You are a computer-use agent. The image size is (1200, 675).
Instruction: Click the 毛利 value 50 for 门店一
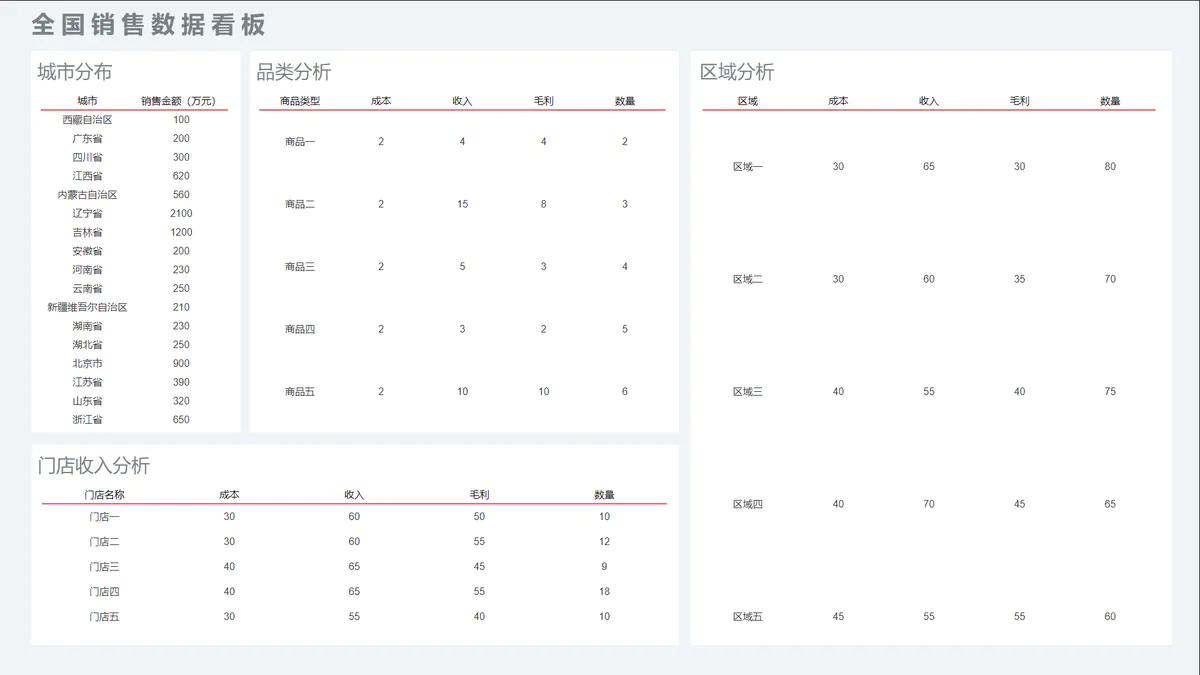479,517
